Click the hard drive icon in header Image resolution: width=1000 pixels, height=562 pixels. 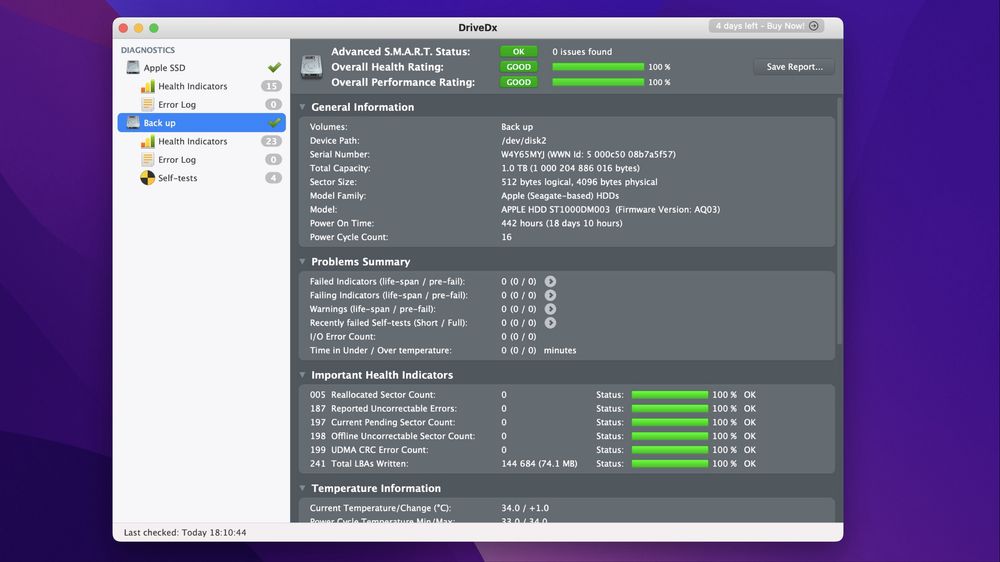pos(311,67)
